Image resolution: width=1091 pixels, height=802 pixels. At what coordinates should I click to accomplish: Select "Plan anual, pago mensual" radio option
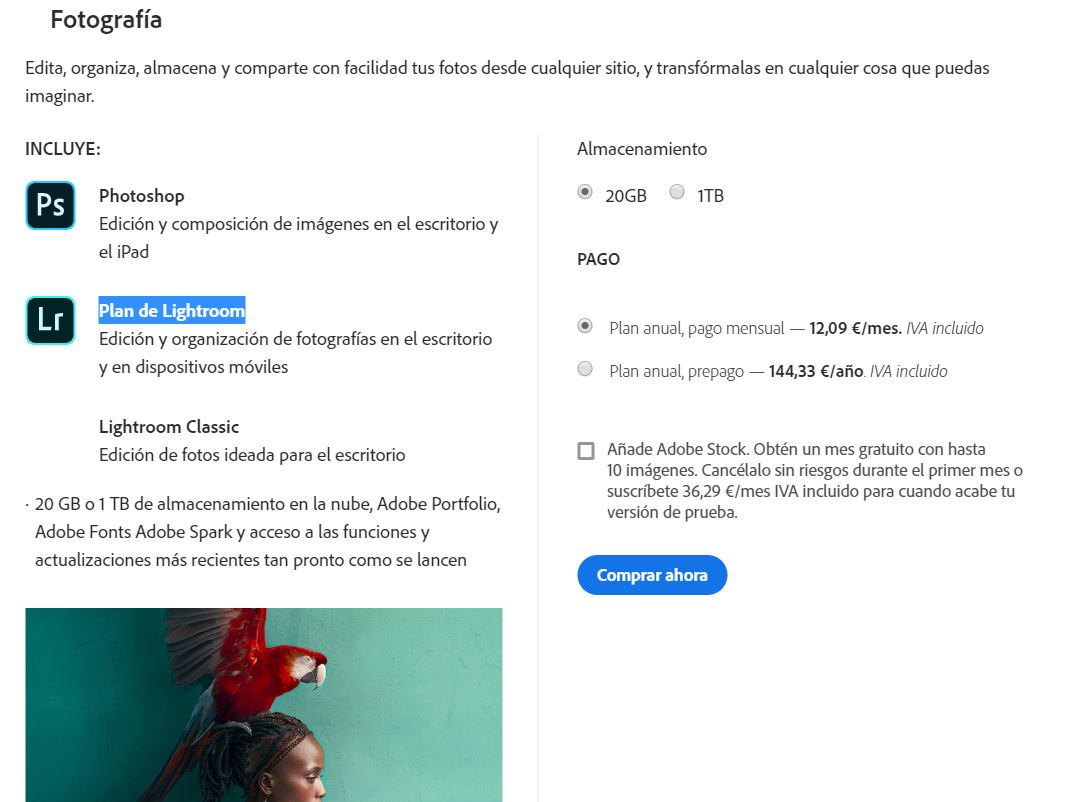tap(585, 326)
